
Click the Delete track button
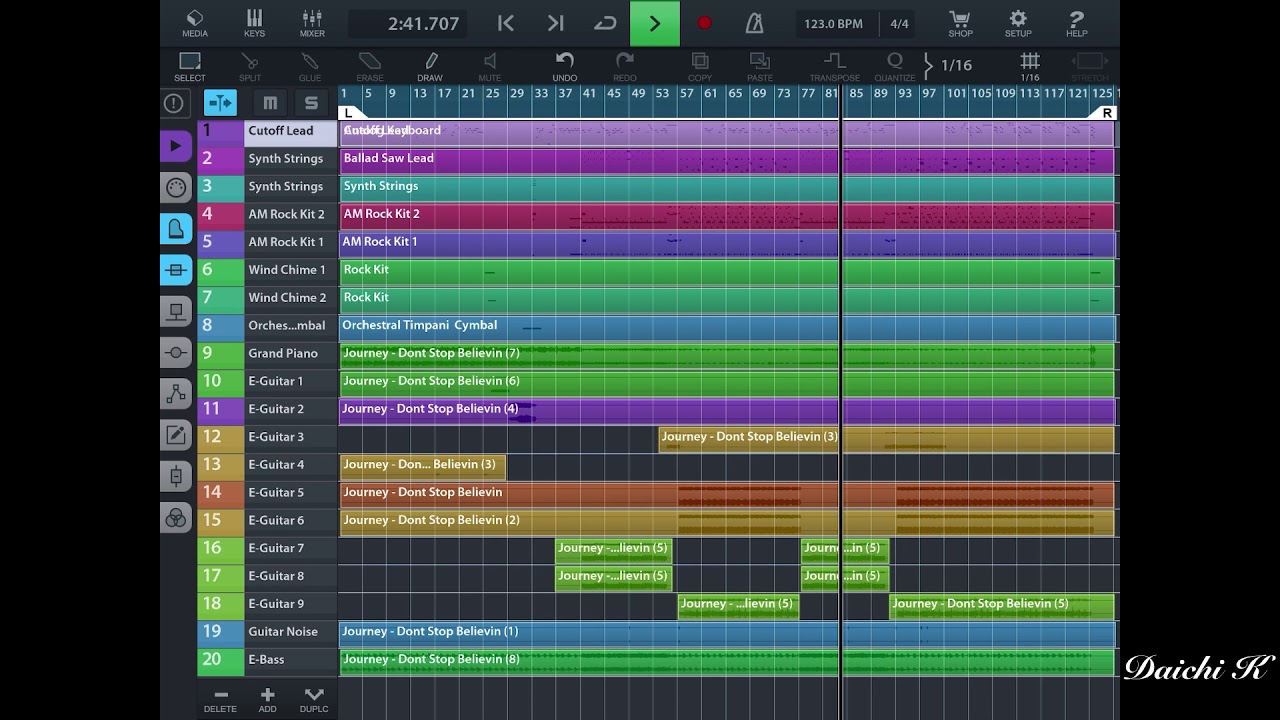220,700
